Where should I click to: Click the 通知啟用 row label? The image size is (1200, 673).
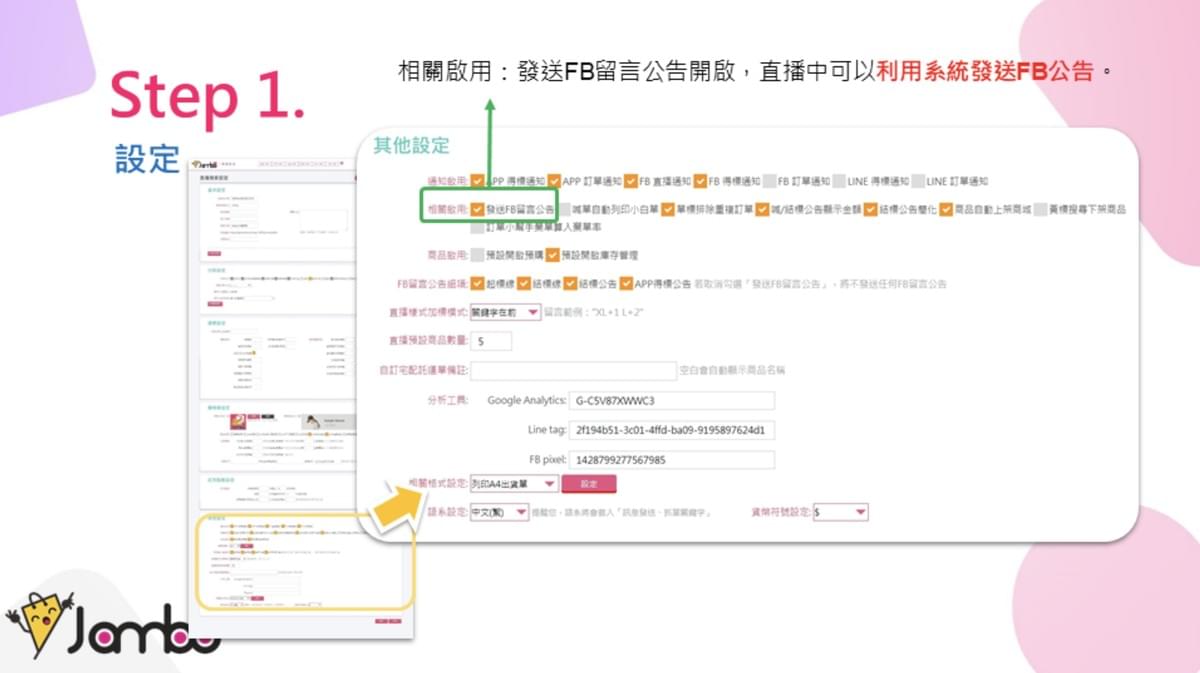point(447,181)
